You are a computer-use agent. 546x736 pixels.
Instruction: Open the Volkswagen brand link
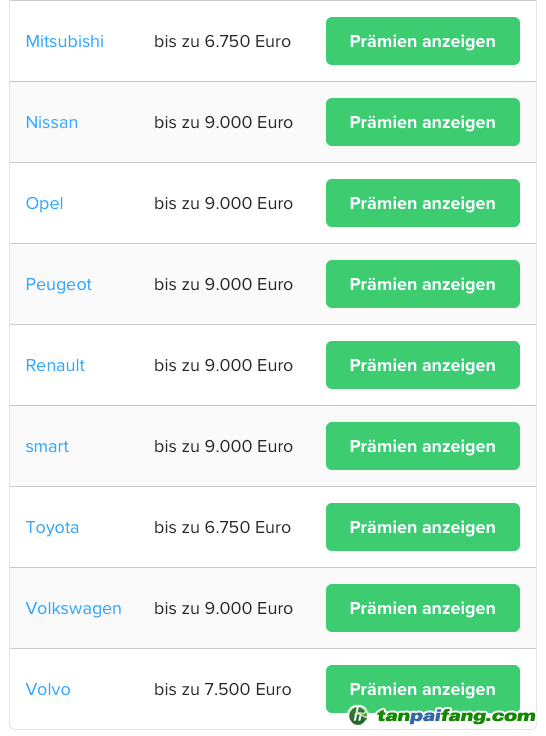74,608
